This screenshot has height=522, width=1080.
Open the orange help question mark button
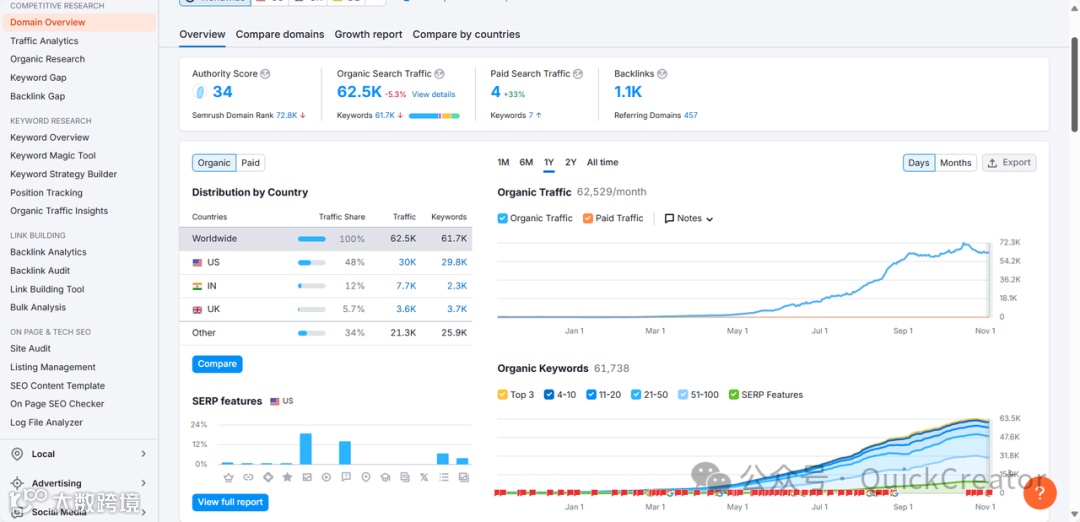(1040, 493)
